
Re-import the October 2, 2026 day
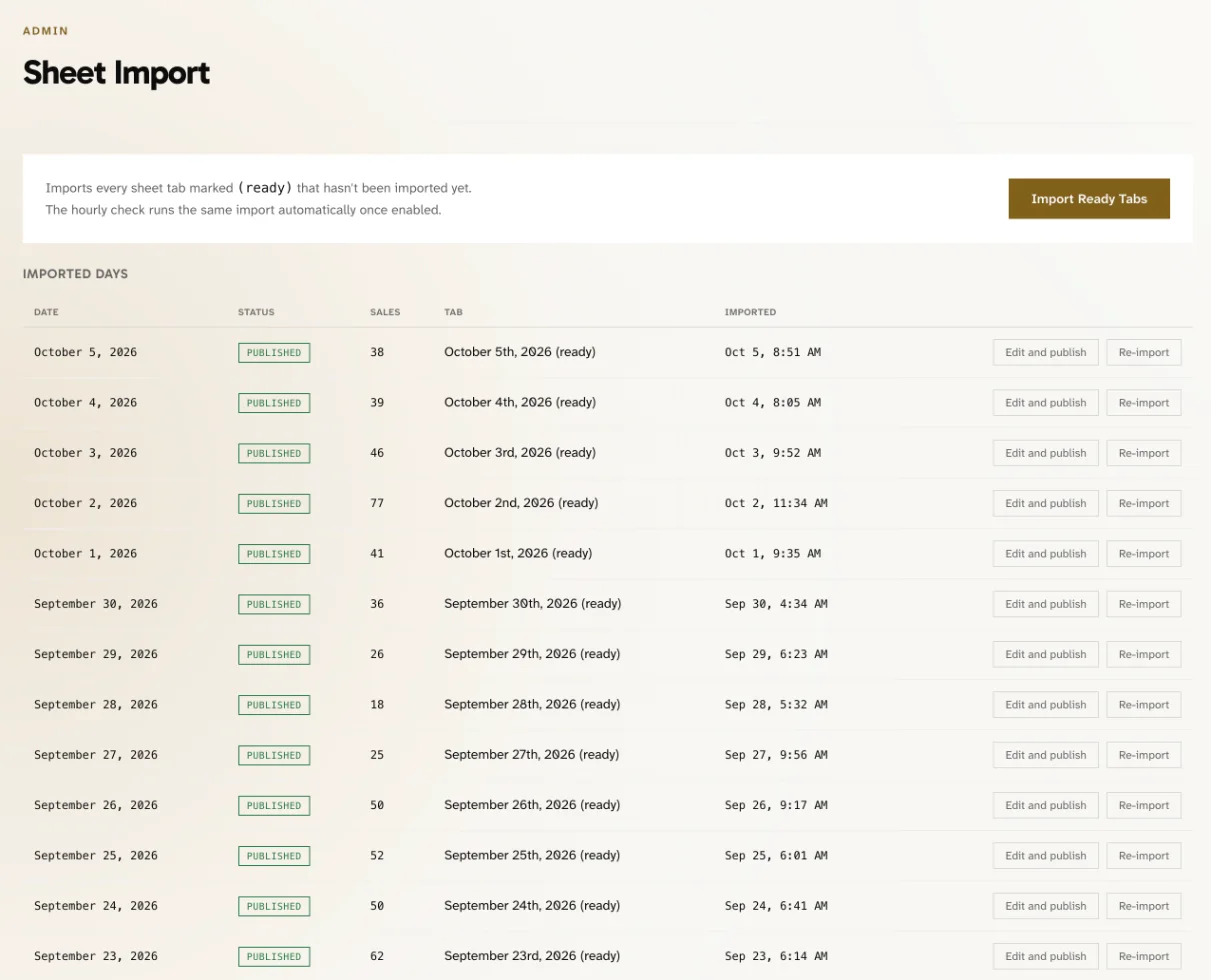pyautogui.click(x=1143, y=503)
